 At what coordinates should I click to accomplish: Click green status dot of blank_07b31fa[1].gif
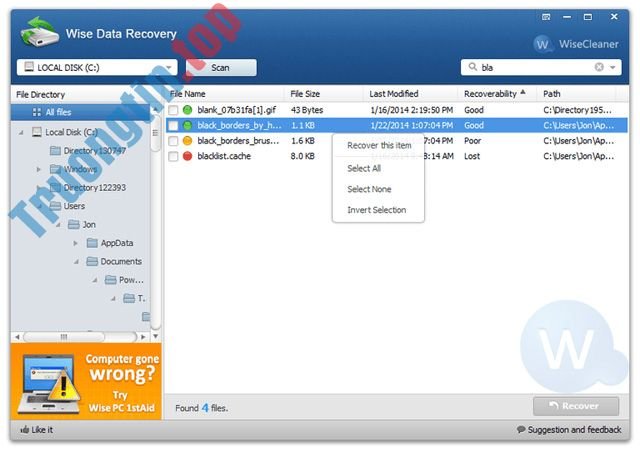(x=187, y=110)
